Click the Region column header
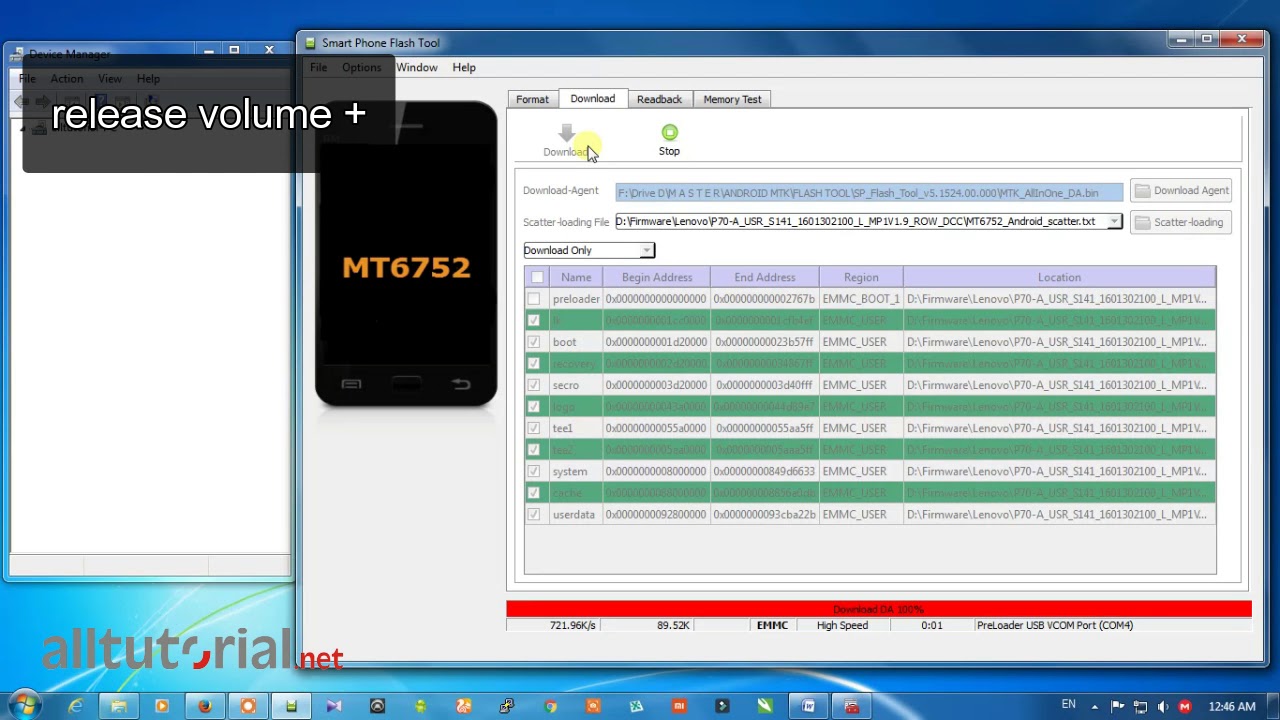Screen dimensions: 1280x720 pos(861,278)
